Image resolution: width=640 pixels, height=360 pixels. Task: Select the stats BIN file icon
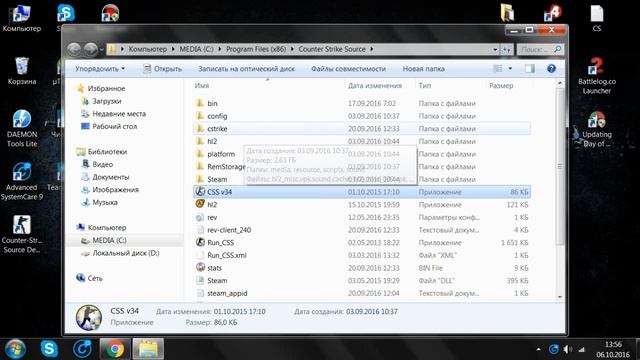(x=200, y=267)
